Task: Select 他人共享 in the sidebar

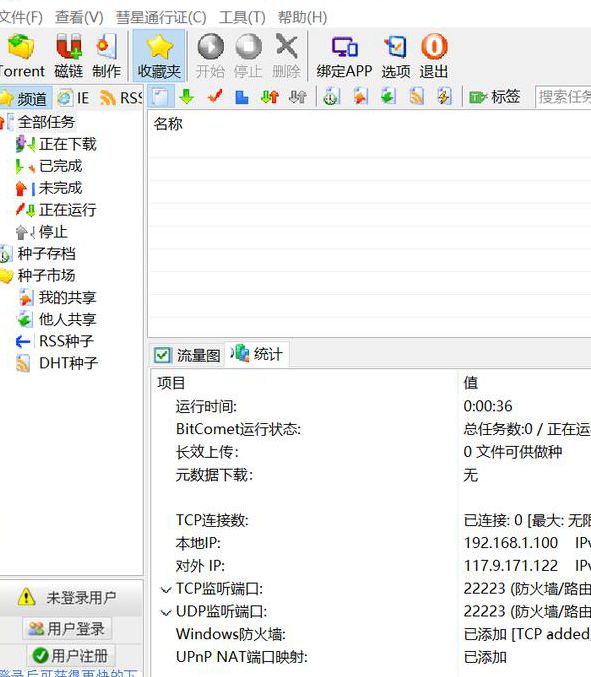Action: (67, 320)
